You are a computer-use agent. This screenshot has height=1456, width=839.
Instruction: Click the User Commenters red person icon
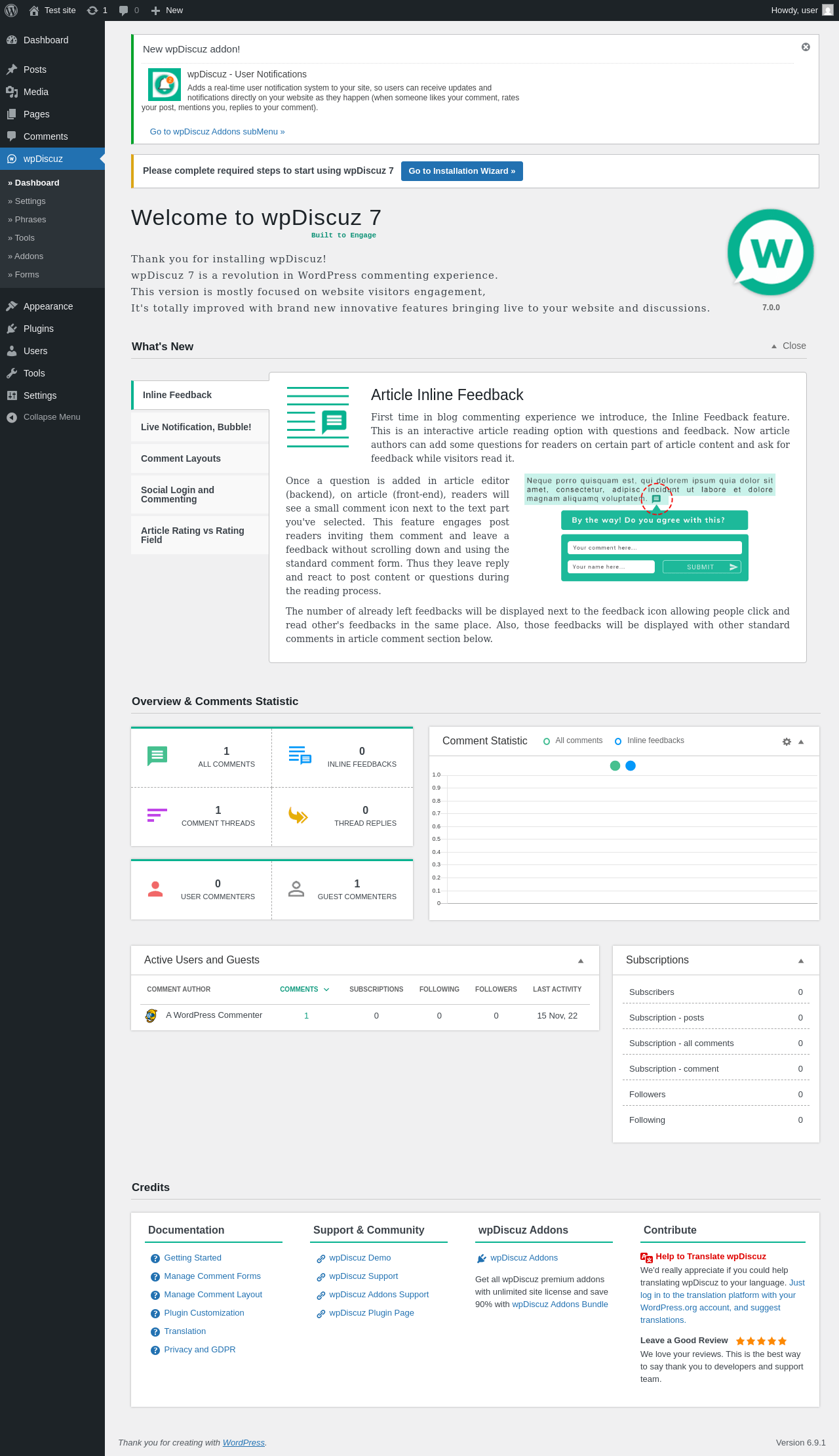tap(155, 889)
